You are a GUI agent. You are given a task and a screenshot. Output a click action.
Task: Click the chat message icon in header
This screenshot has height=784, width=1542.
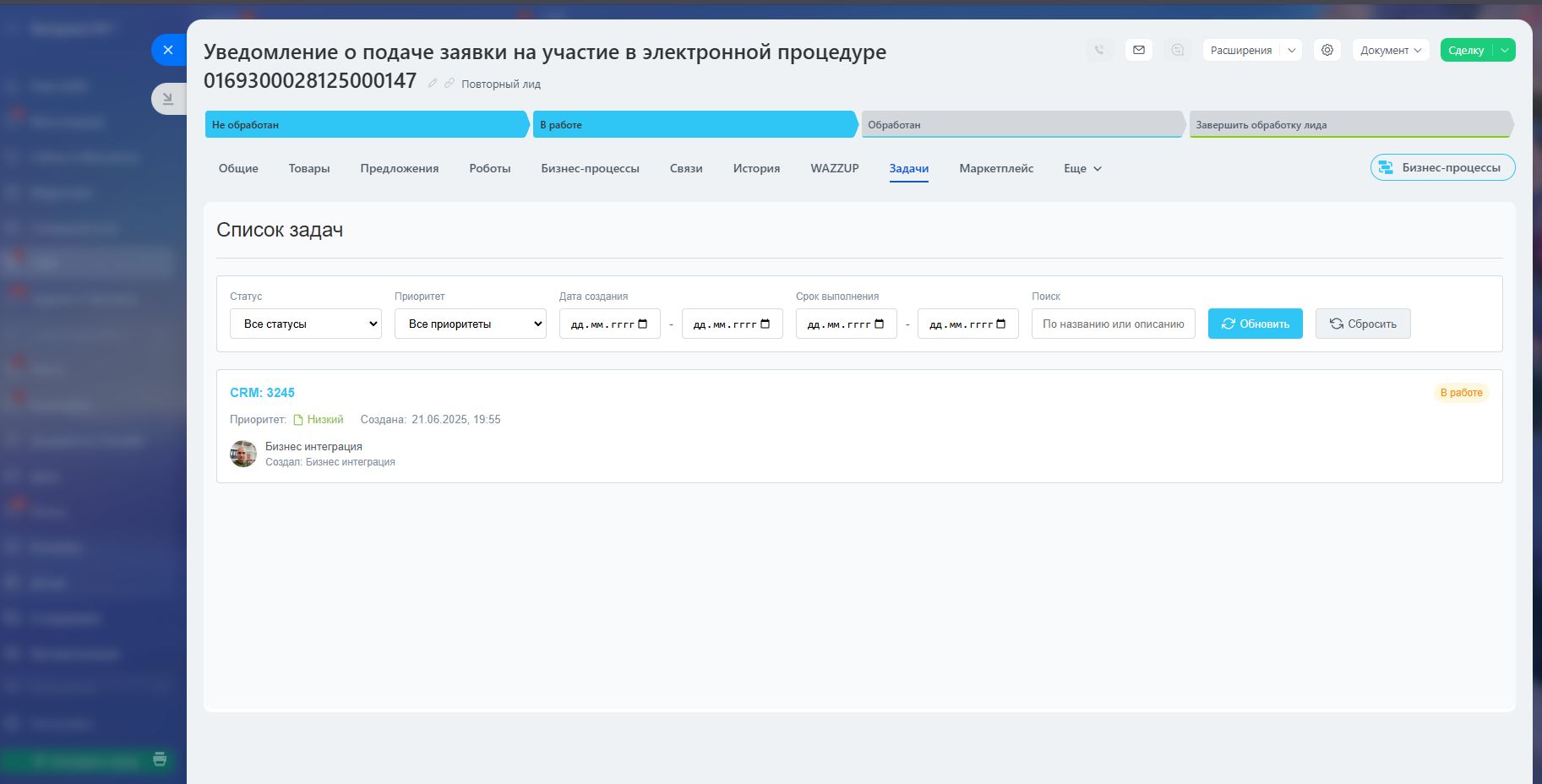(1178, 50)
